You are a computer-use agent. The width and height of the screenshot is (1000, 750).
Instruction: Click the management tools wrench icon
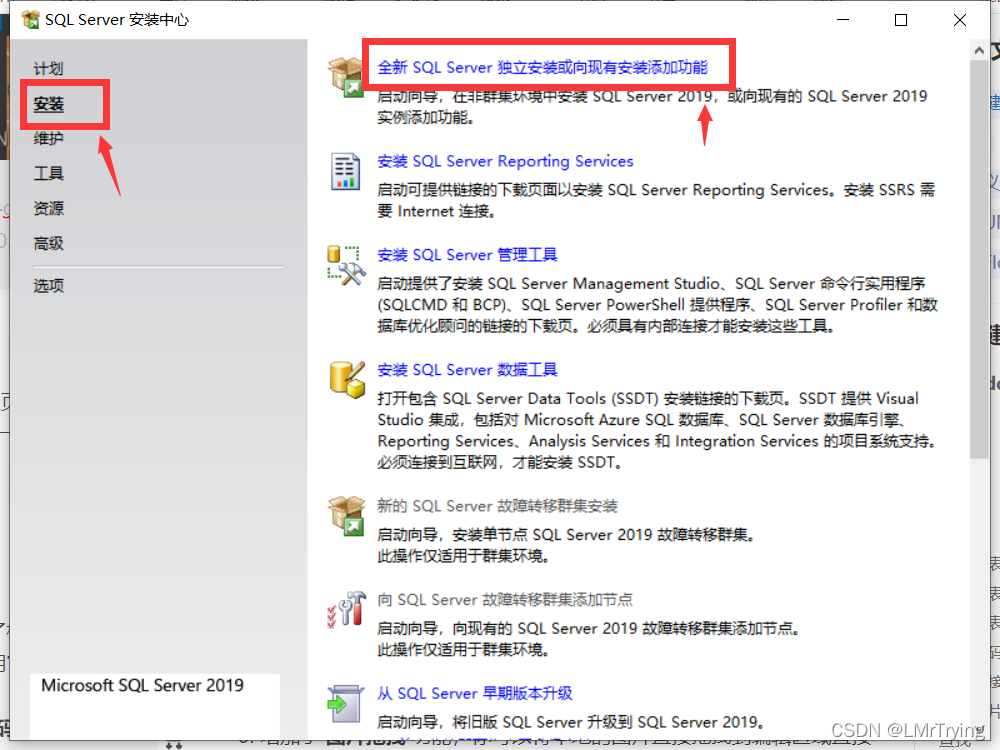(346, 265)
